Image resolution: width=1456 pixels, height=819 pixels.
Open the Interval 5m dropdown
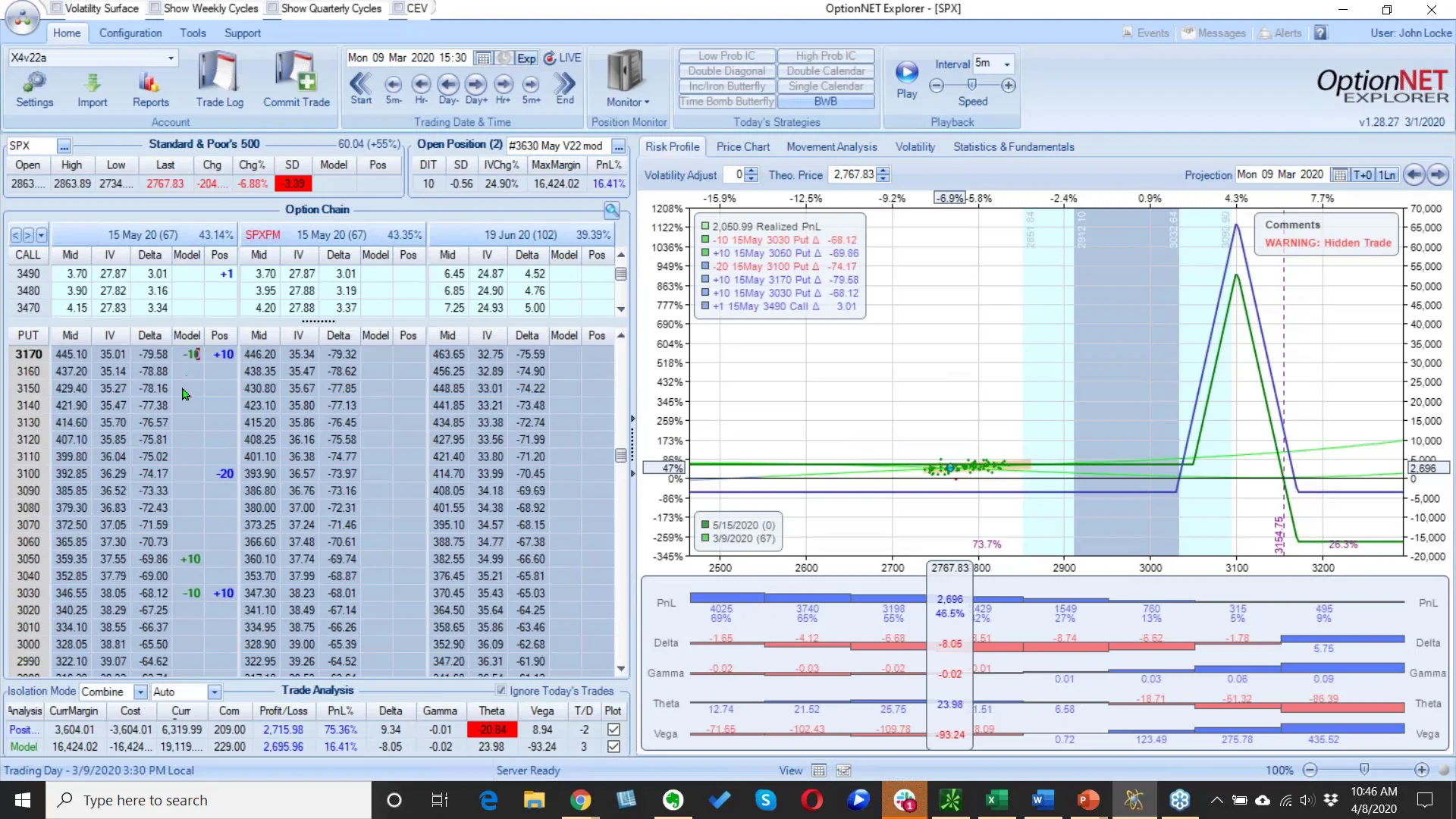(x=1007, y=64)
